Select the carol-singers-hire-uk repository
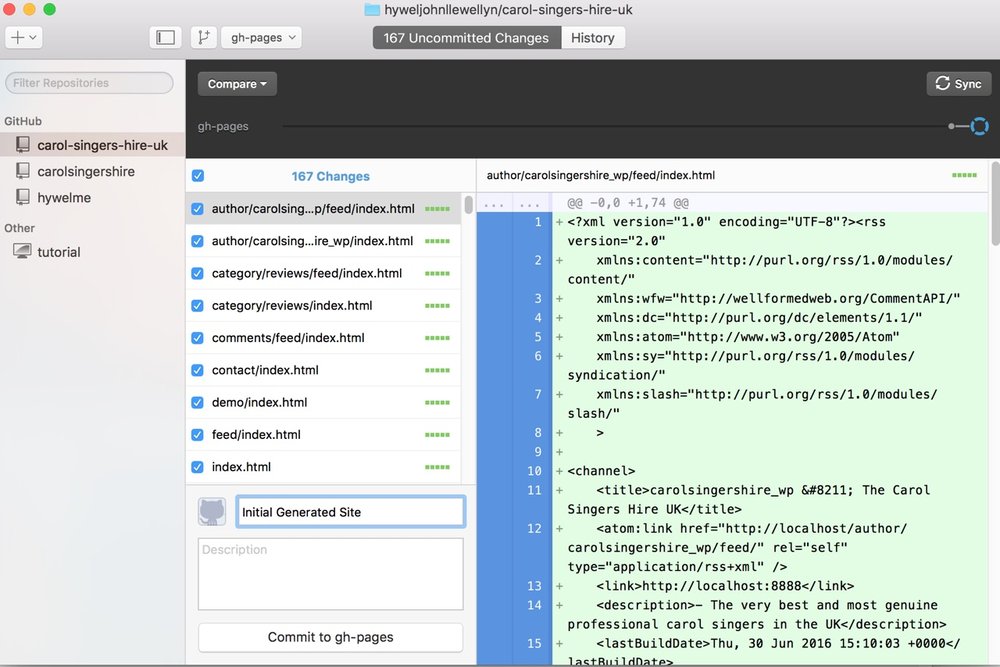The width and height of the screenshot is (1000, 667). pyautogui.click(x=92, y=145)
